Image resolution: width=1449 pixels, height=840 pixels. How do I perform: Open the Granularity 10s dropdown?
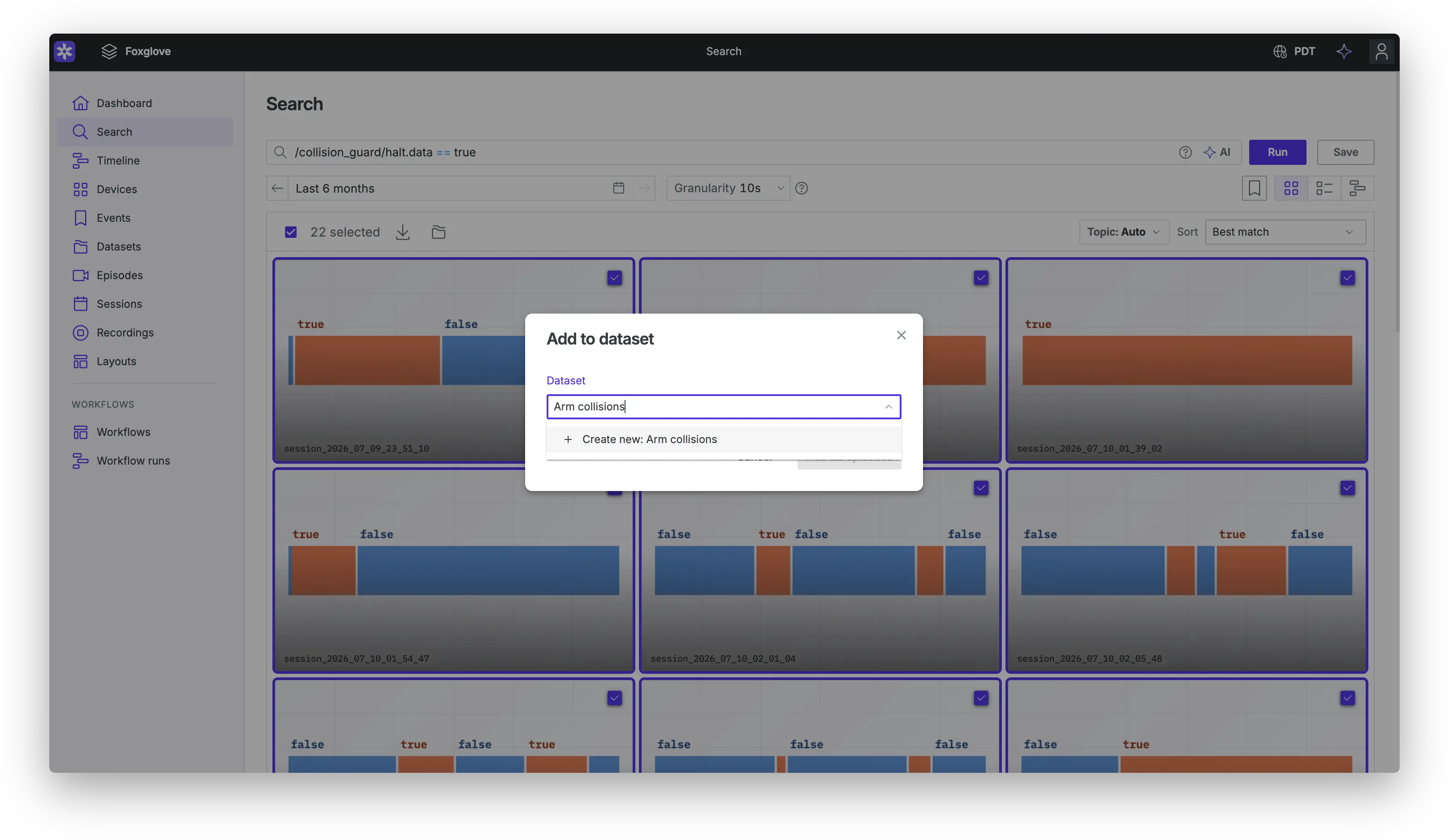tap(728, 189)
